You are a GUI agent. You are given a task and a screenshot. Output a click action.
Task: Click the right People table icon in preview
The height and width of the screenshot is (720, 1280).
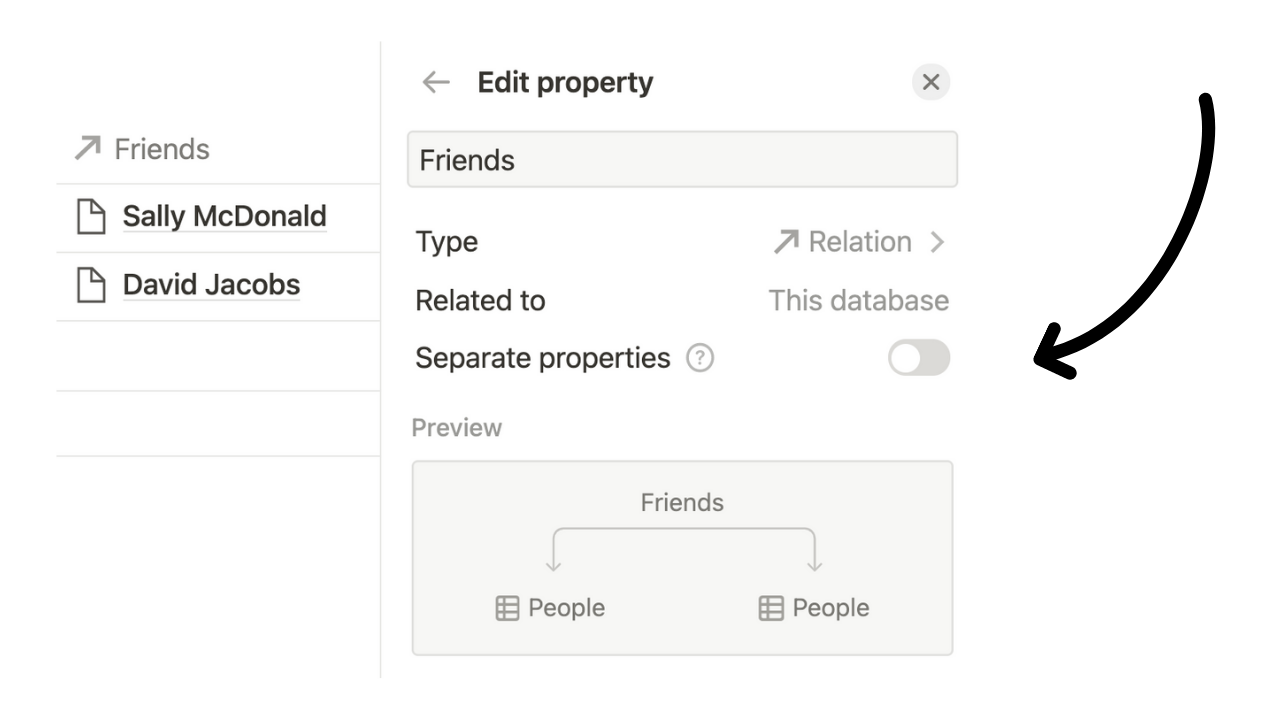click(x=771, y=608)
